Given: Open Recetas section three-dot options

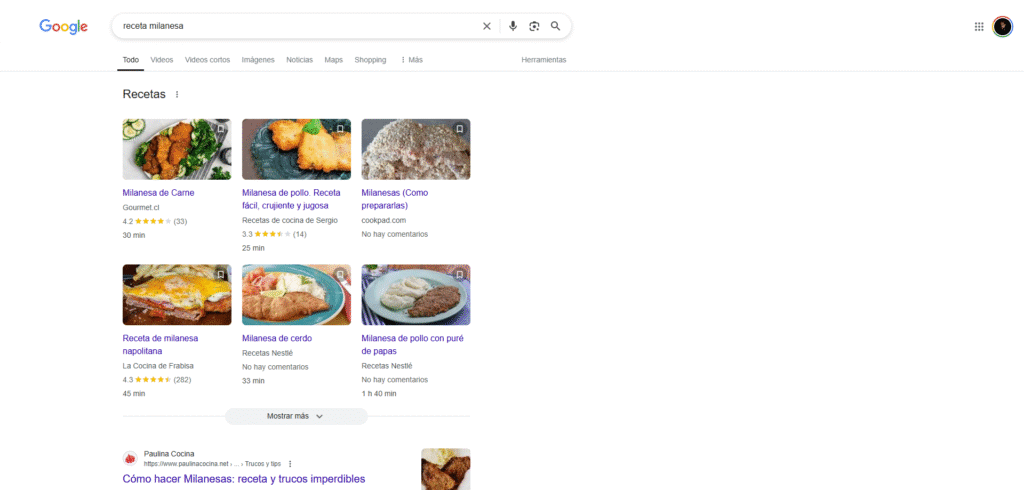Looking at the screenshot, I should pyautogui.click(x=177, y=95).
